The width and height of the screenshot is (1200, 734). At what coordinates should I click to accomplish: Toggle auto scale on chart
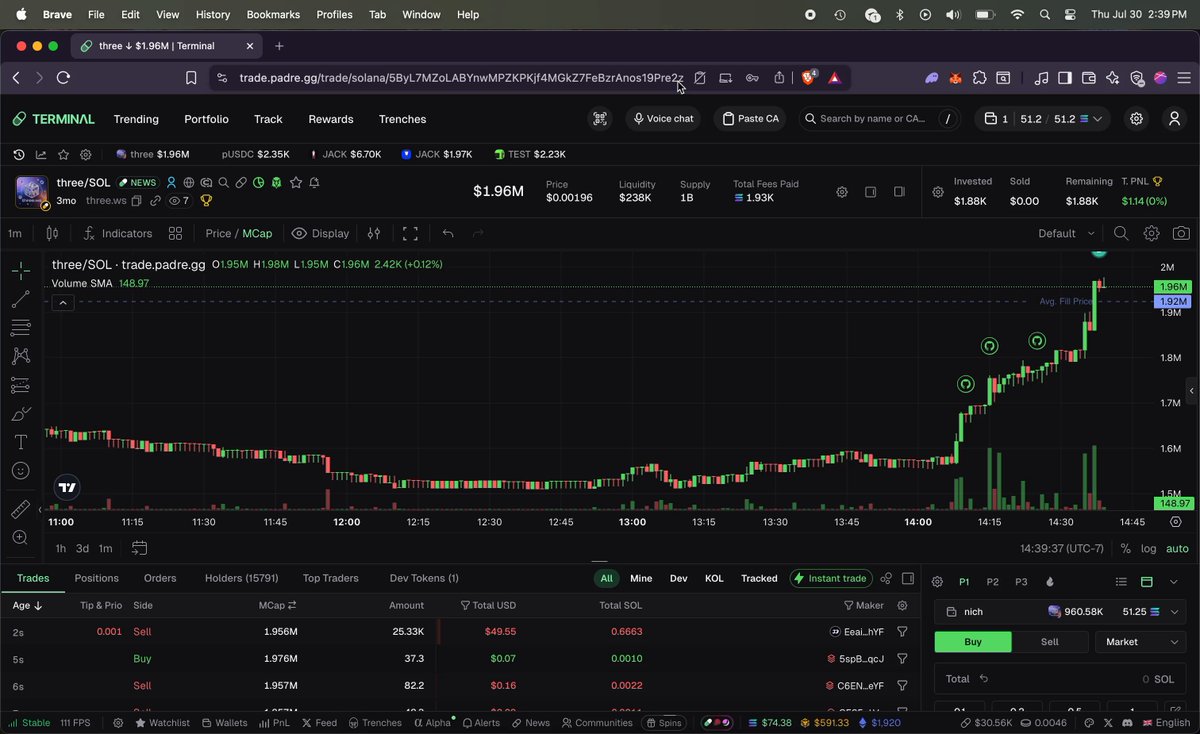[x=1177, y=548]
